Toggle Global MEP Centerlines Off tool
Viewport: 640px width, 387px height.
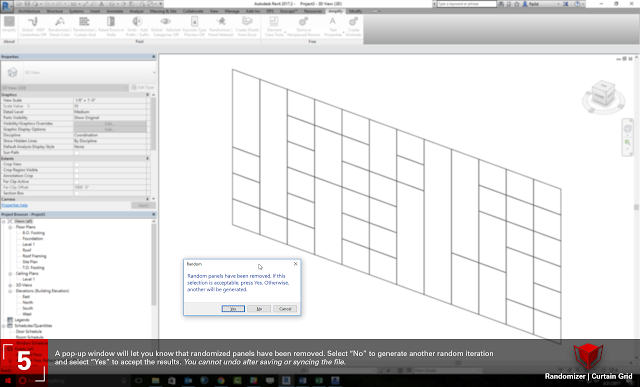[x=33, y=27]
